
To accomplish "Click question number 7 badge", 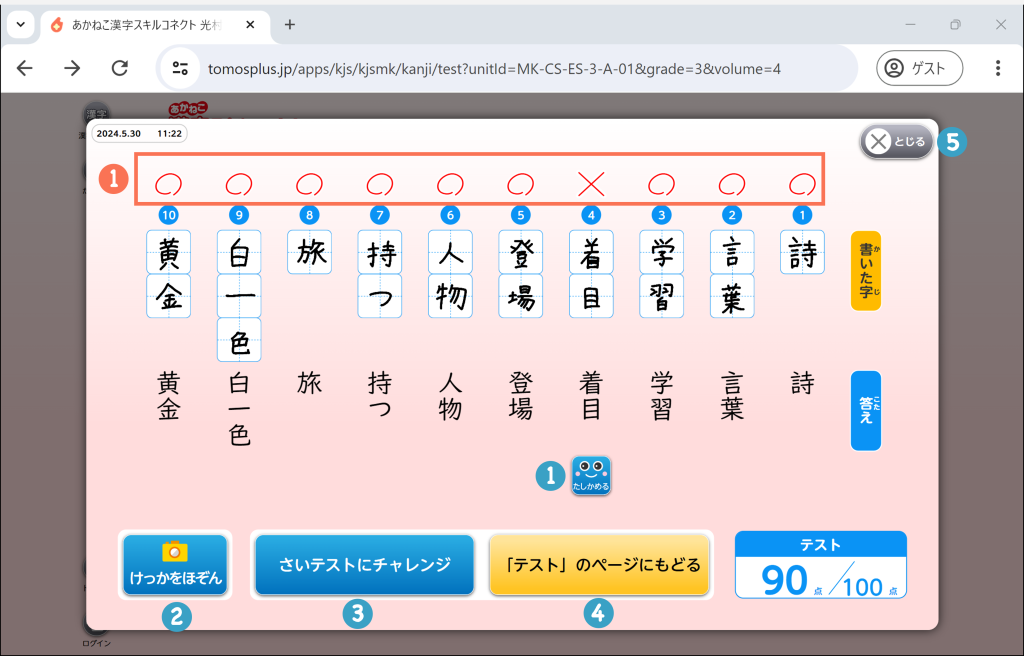I will [379, 214].
